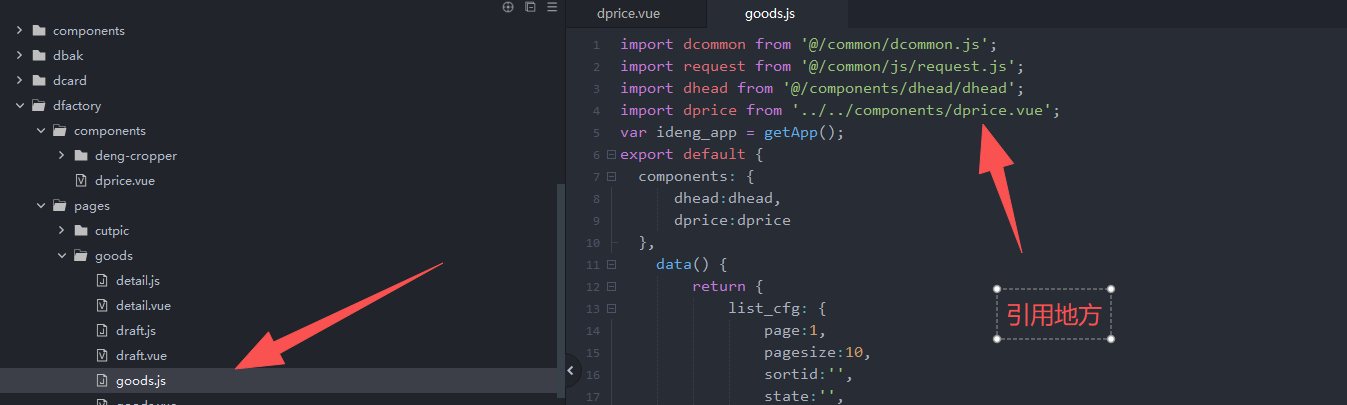Toggle code fold at line 11 data()
The width and height of the screenshot is (1347, 405).
coord(610,265)
